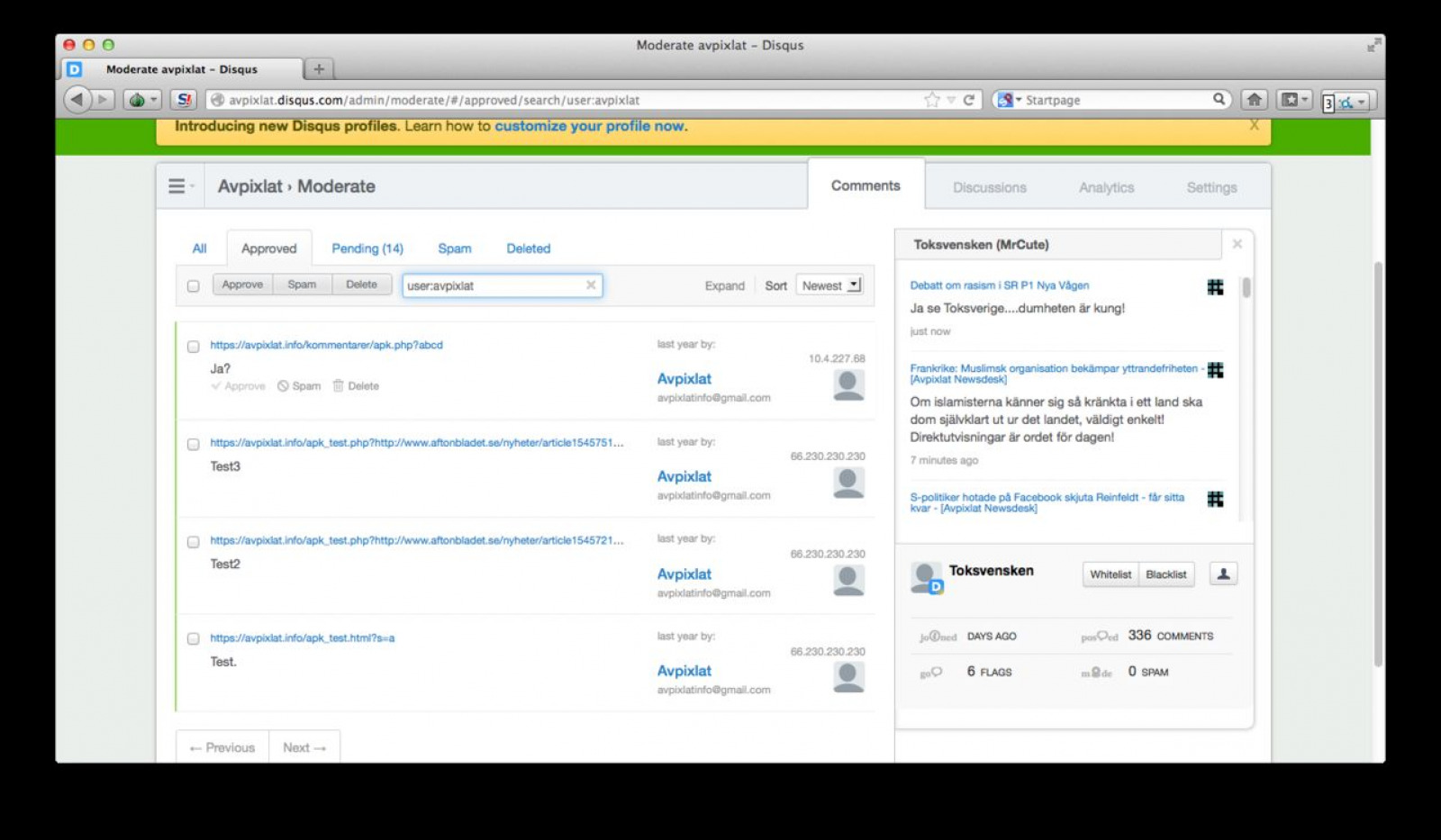Image resolution: width=1441 pixels, height=840 pixels.
Task: Click Approve under the 'Ja?' comment
Action: coord(238,385)
